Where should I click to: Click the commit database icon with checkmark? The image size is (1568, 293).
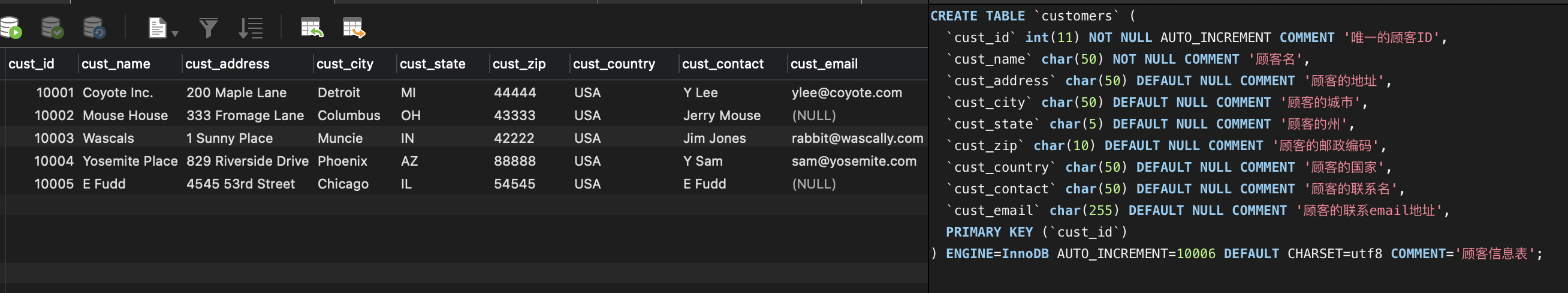click(52, 28)
